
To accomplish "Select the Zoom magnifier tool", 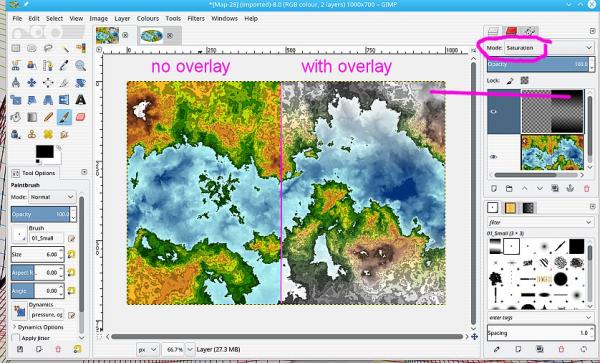I will point(80,65).
